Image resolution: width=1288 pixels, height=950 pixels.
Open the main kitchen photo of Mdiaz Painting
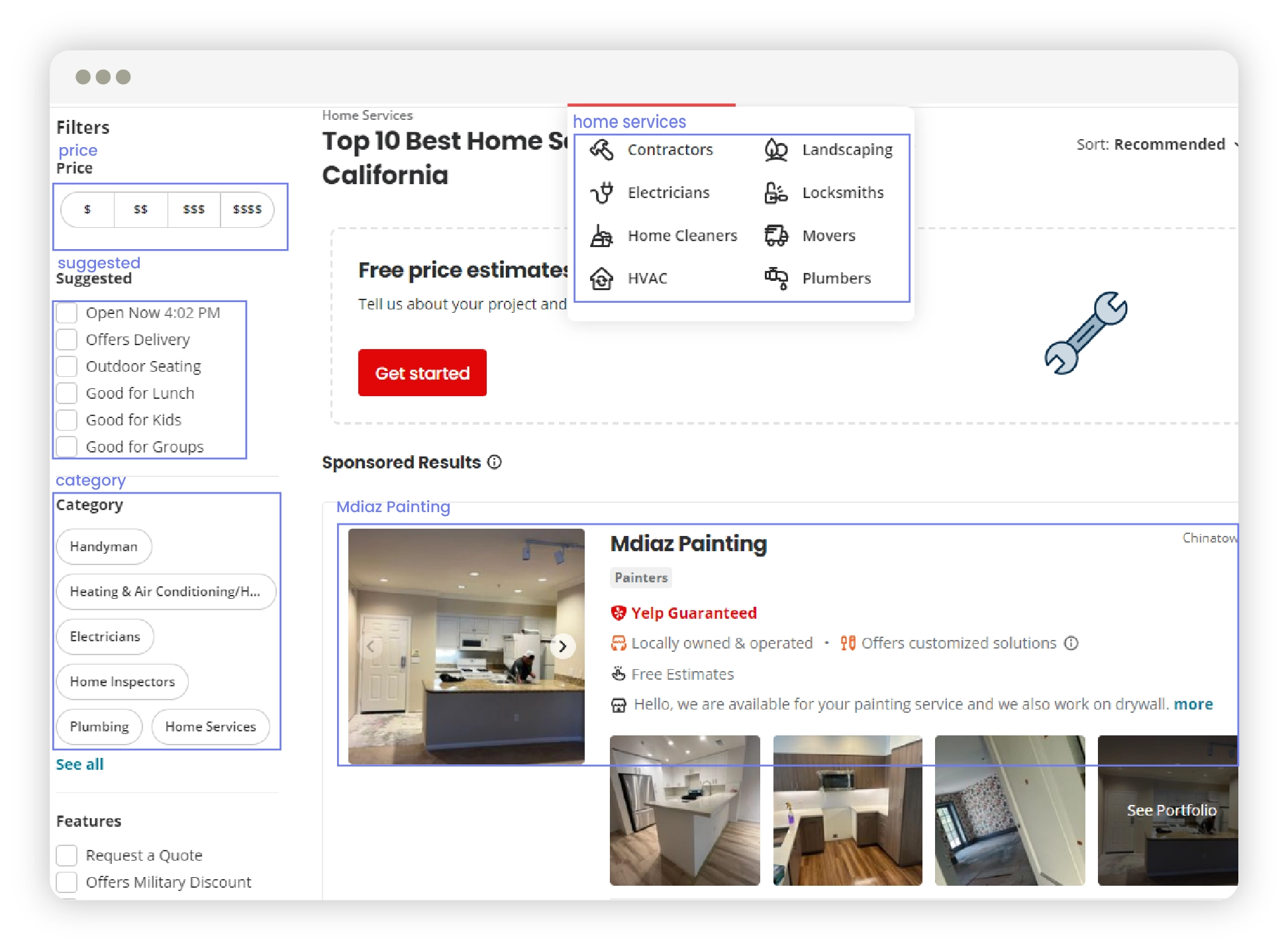tap(466, 646)
